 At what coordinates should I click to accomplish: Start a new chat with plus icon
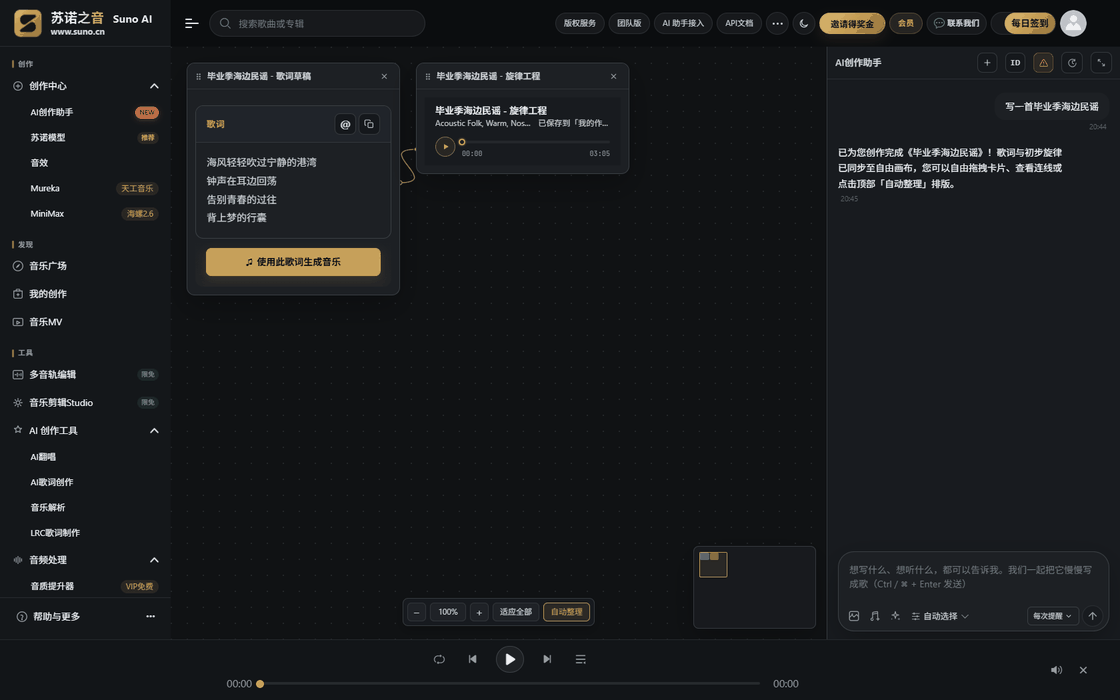click(987, 63)
